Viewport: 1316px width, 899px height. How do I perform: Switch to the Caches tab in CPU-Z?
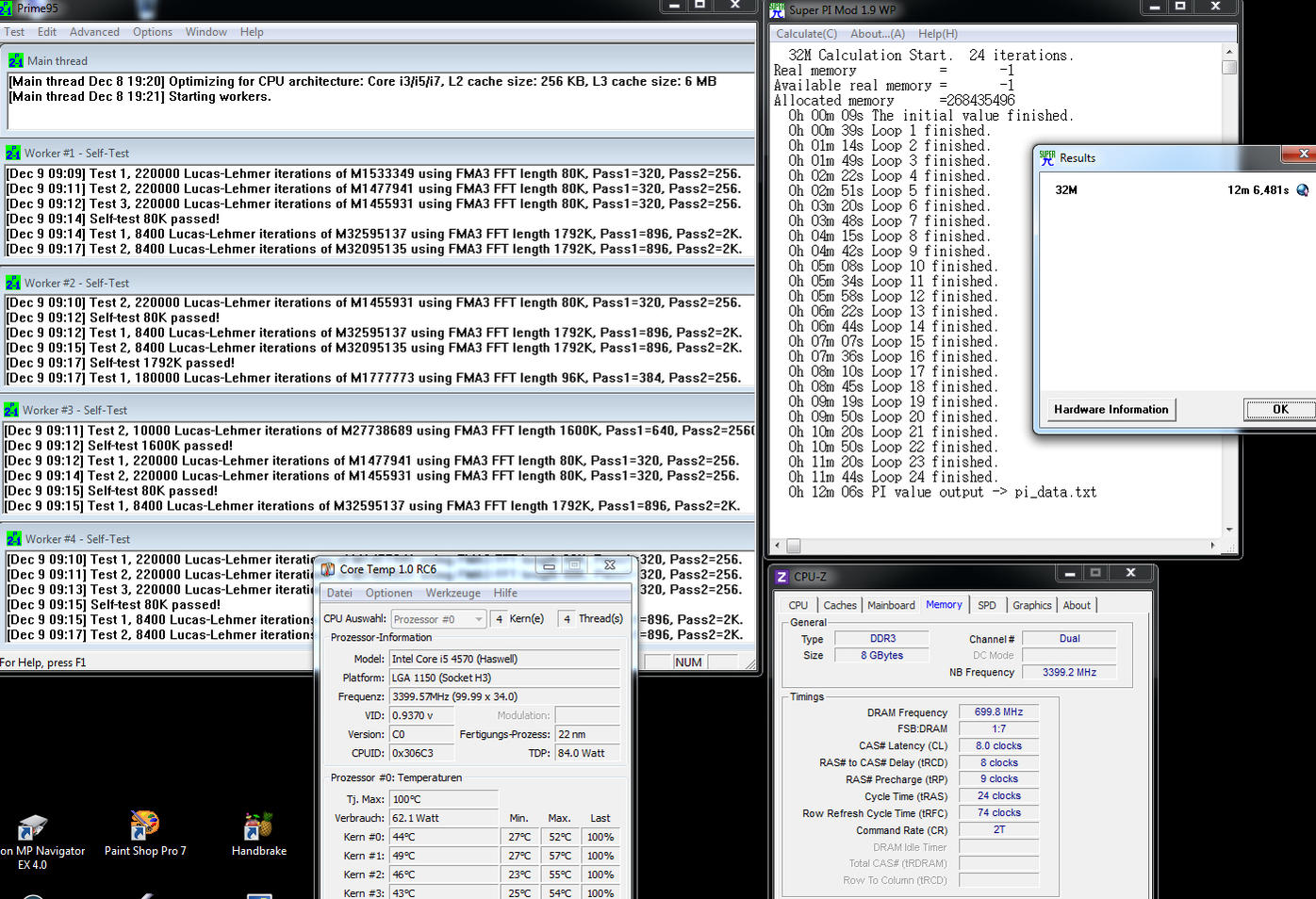click(840, 606)
